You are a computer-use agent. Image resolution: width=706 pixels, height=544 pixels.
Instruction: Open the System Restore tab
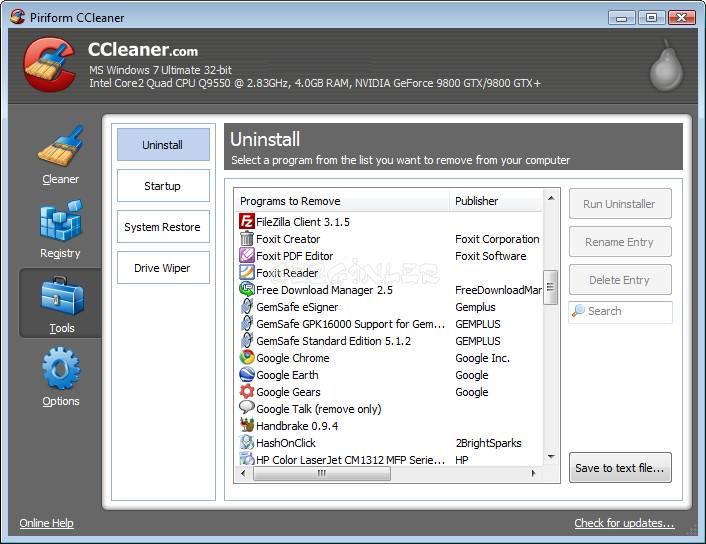(163, 227)
